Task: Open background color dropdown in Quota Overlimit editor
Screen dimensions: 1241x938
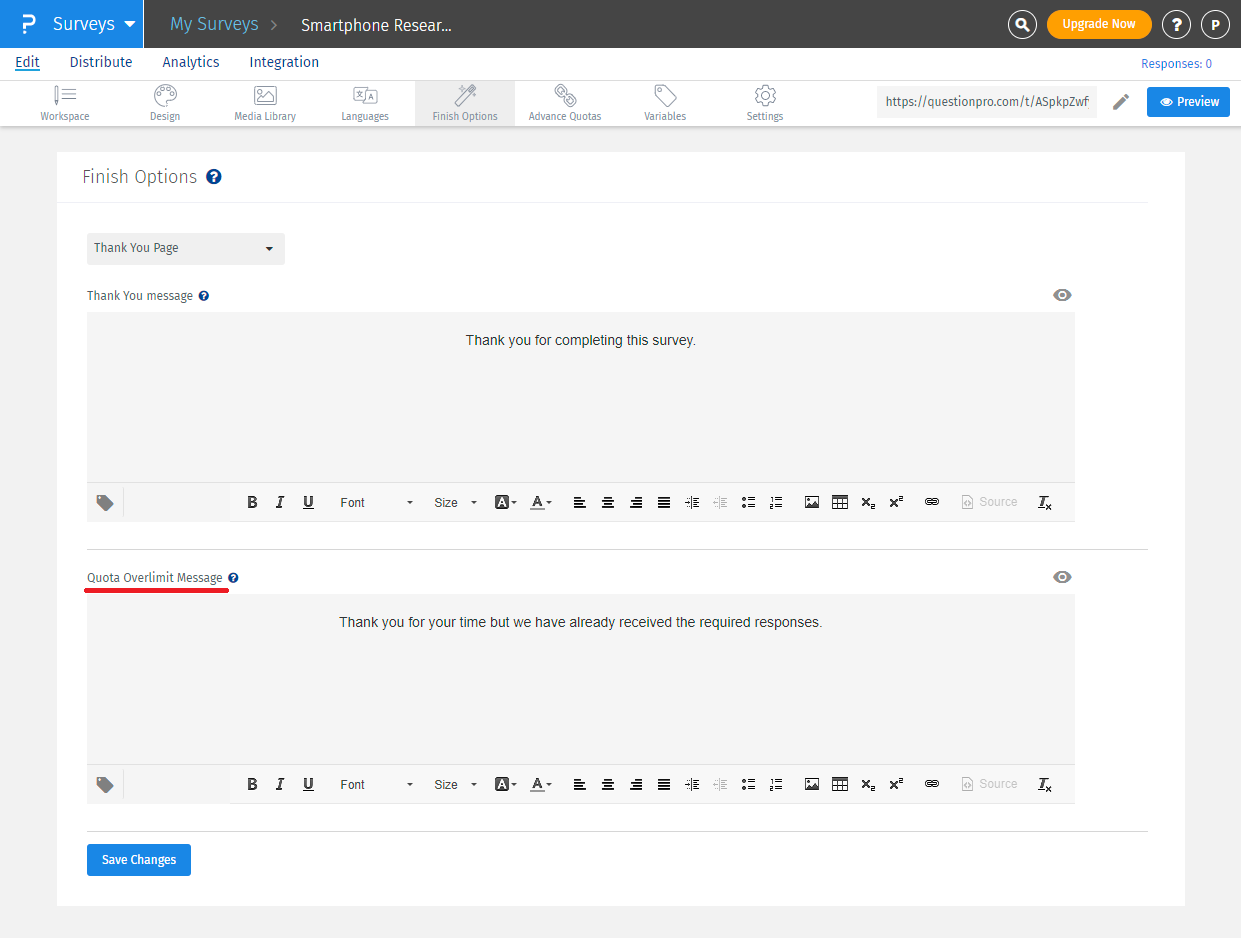Action: [x=506, y=784]
